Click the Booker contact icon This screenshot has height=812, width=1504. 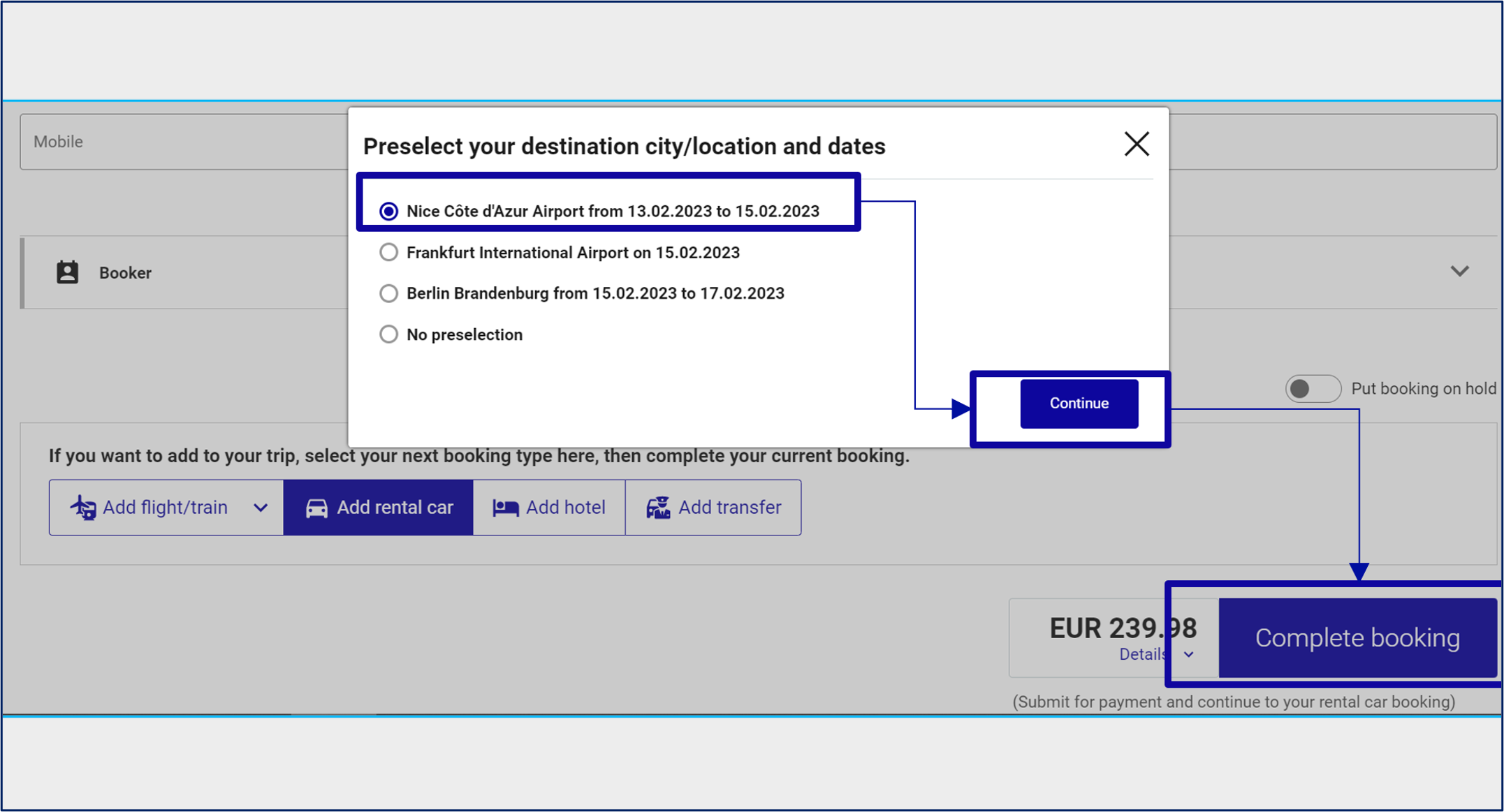click(x=67, y=272)
